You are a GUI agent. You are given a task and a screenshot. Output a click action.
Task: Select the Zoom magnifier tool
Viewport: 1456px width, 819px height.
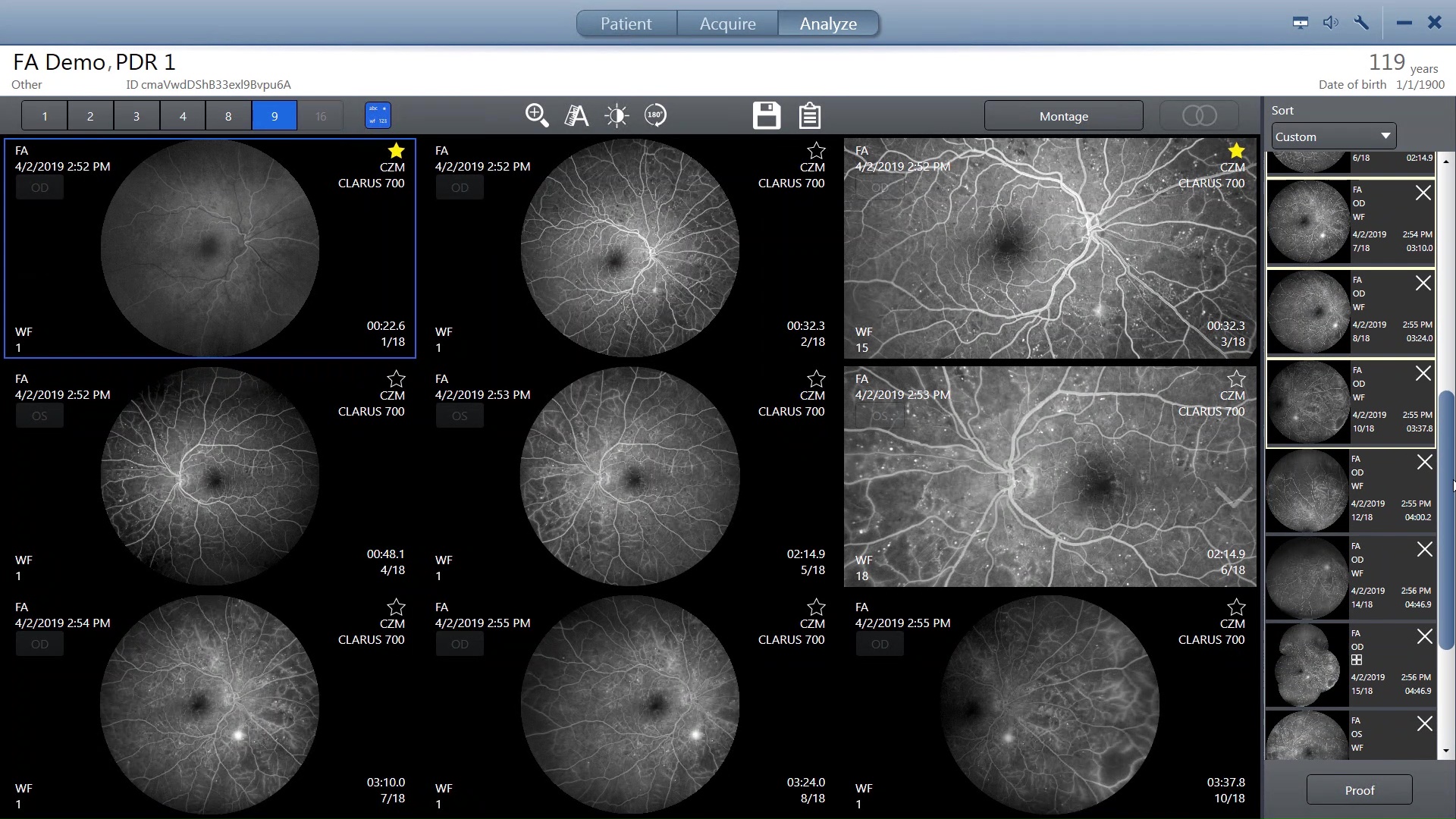click(x=537, y=115)
